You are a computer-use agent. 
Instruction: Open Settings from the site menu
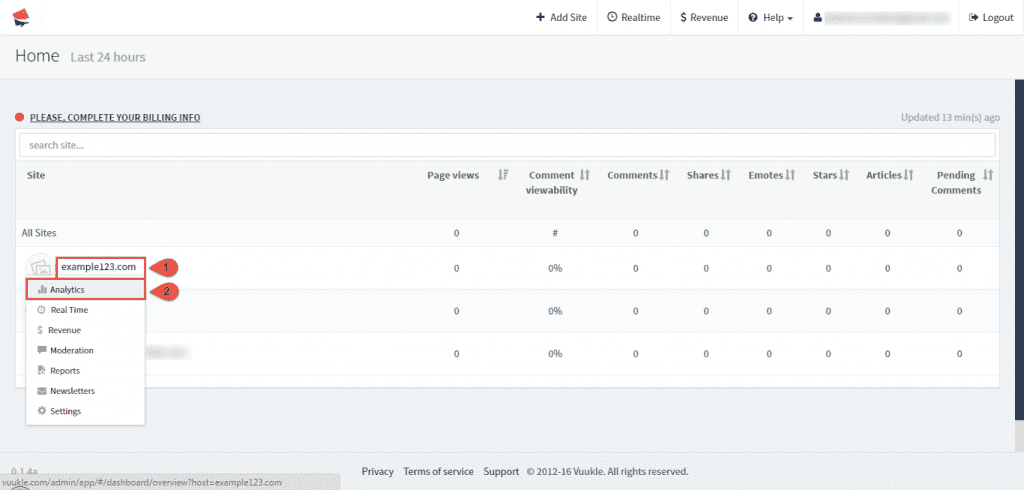65,411
